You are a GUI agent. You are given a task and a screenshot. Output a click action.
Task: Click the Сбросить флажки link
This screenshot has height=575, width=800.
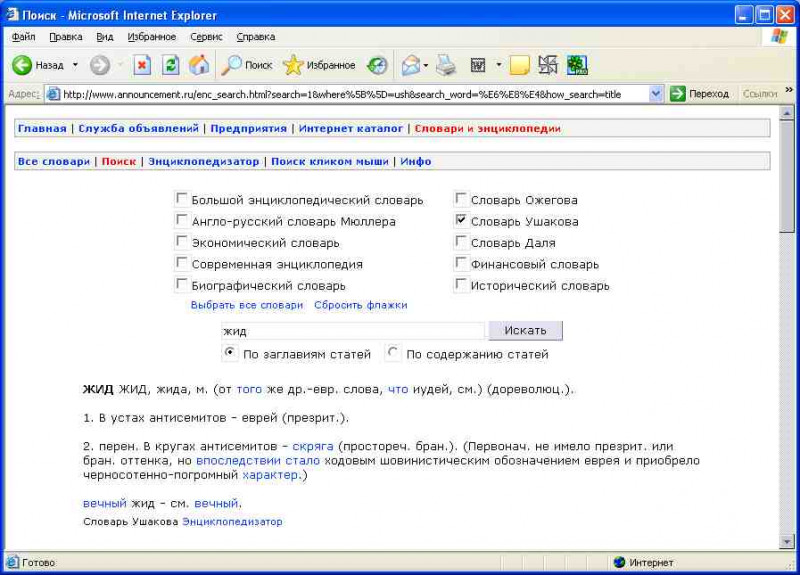(361, 305)
